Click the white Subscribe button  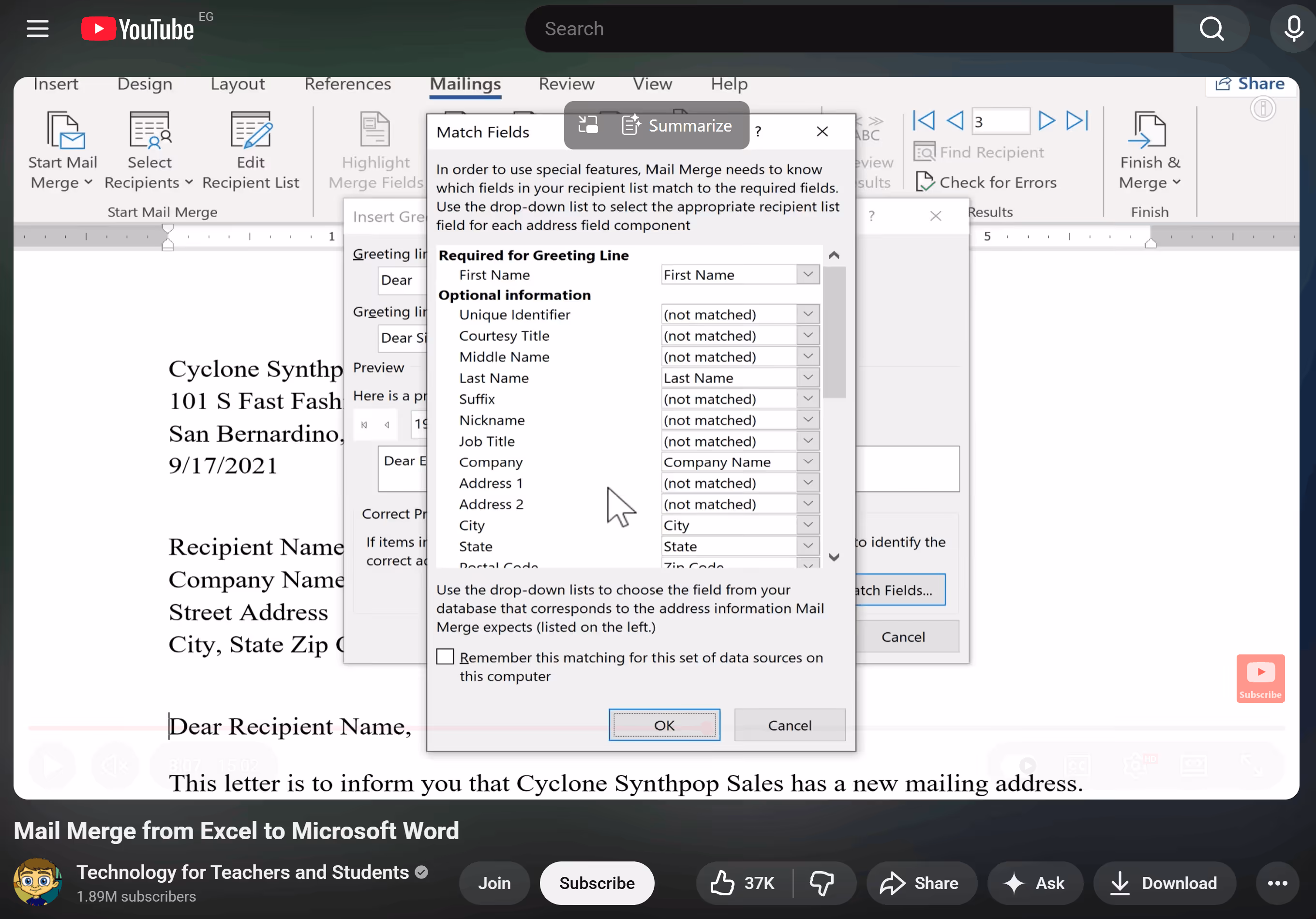pos(597,883)
